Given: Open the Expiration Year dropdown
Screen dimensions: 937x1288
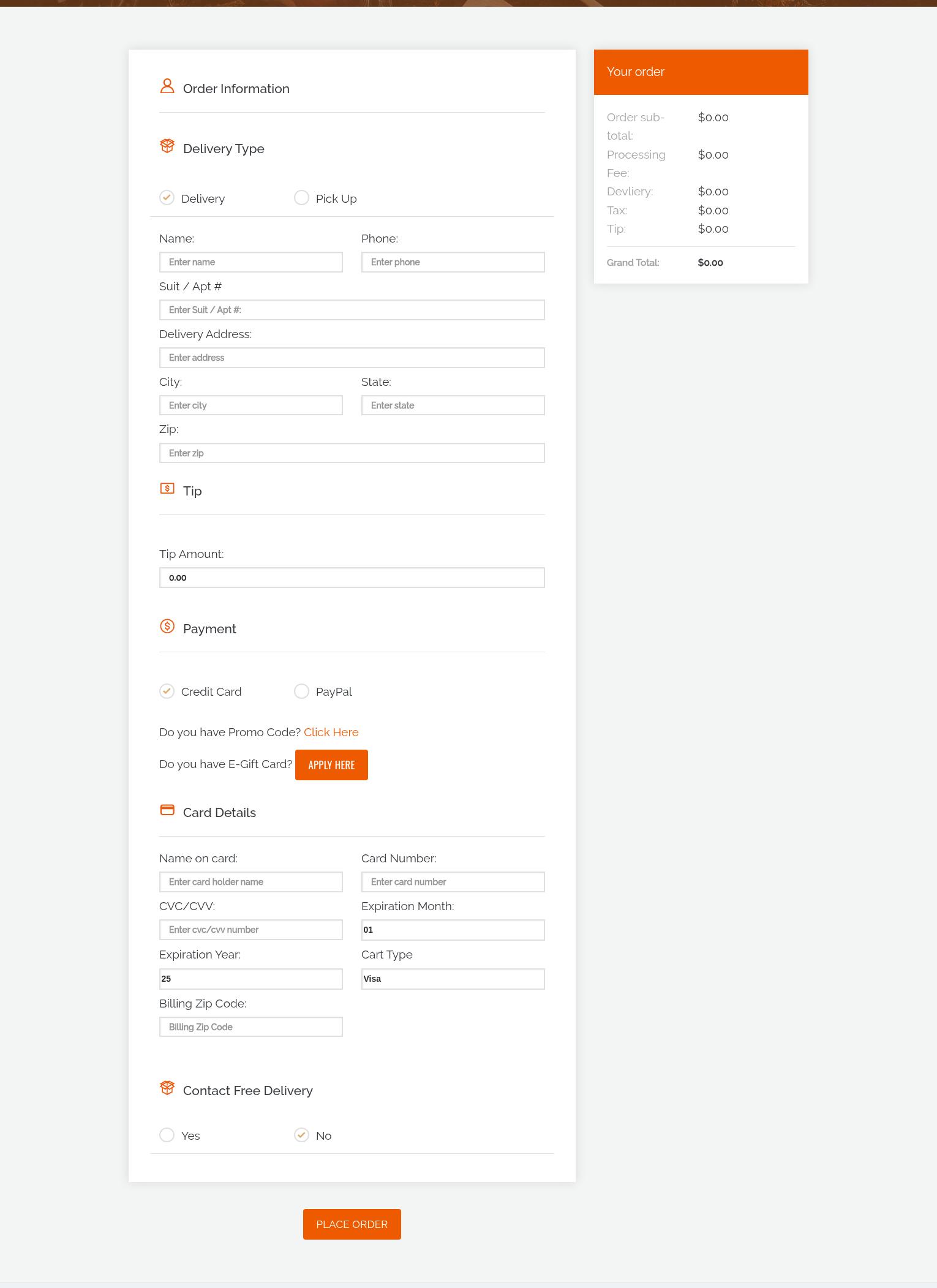Looking at the screenshot, I should [251, 979].
